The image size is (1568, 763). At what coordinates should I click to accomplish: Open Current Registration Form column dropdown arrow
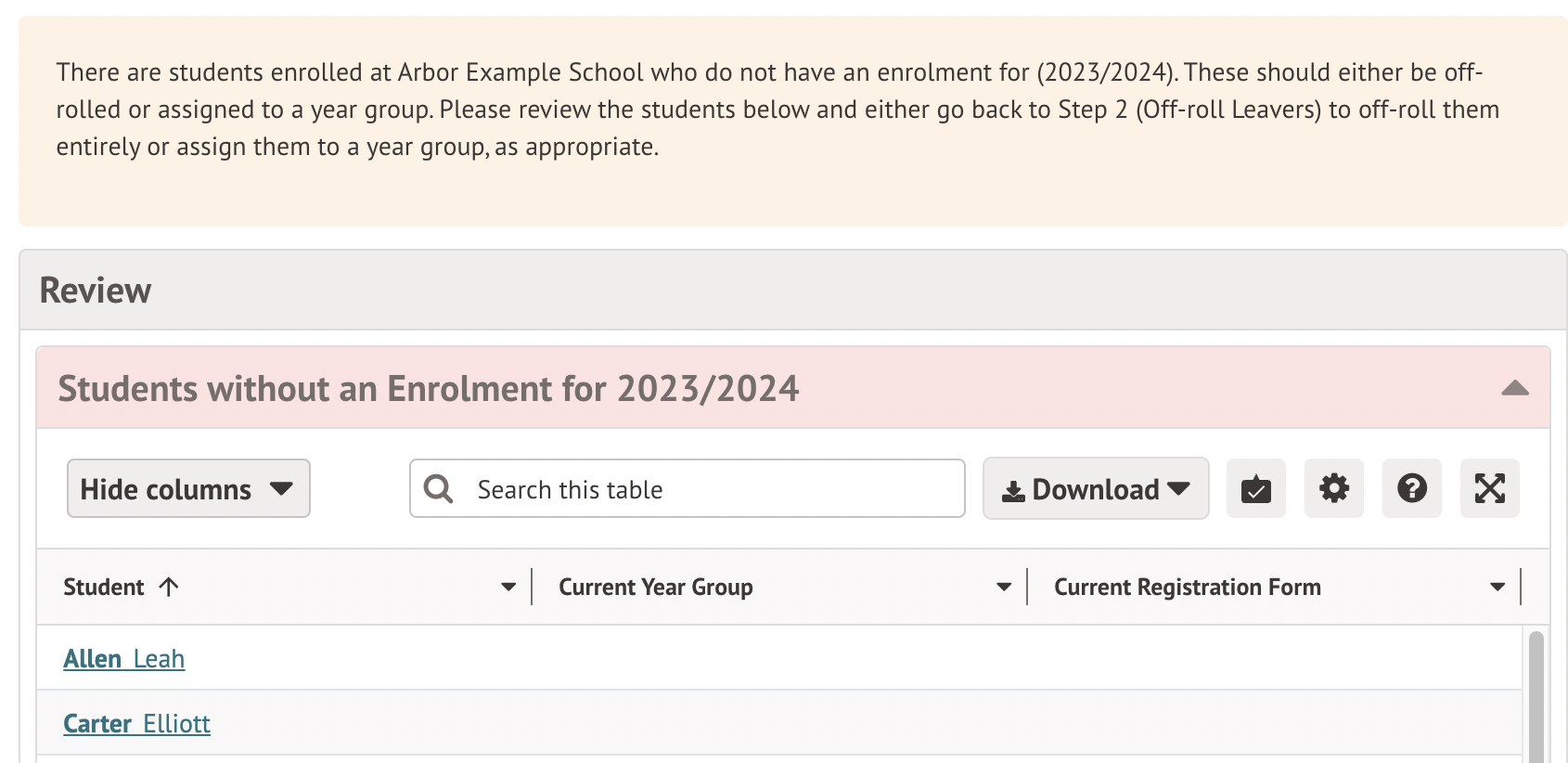1497,587
